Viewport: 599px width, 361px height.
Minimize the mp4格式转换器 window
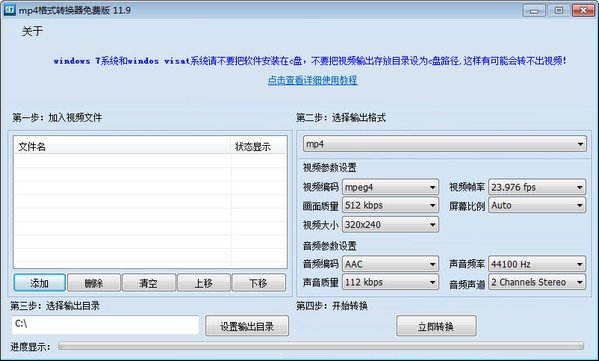[534, 10]
